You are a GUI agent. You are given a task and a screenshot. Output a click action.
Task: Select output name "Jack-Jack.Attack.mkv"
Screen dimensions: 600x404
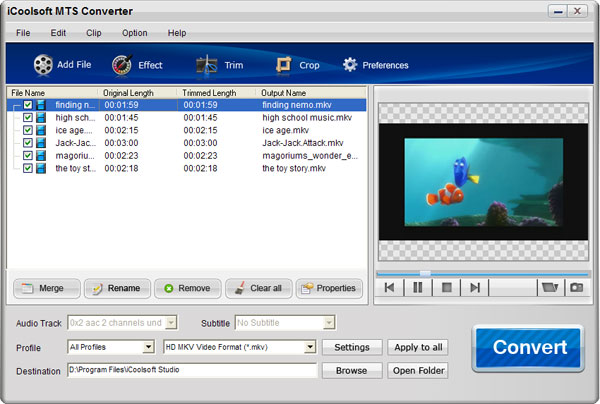point(303,143)
